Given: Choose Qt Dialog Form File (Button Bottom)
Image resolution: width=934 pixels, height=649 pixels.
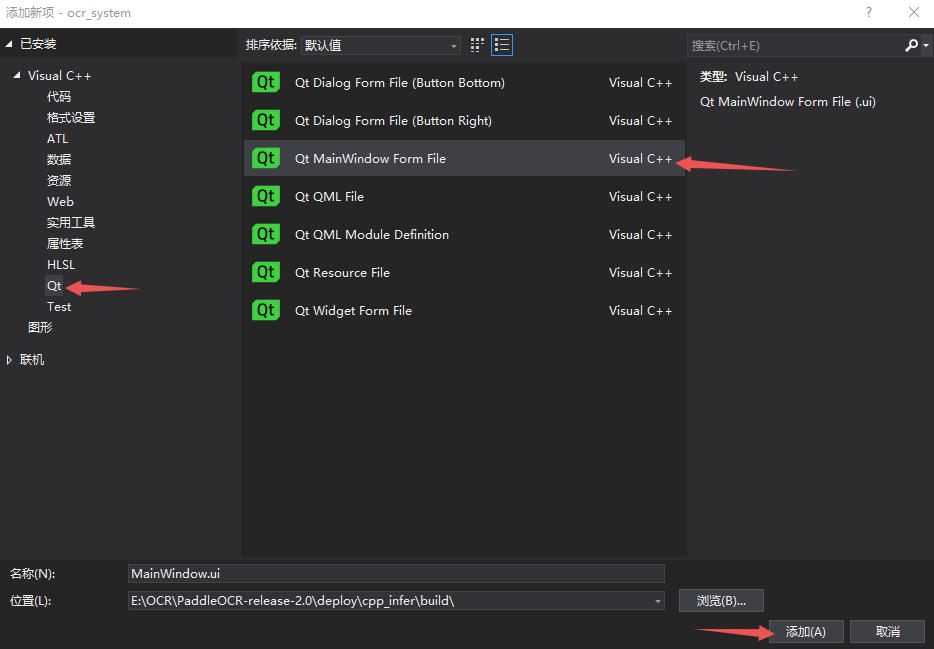Looking at the screenshot, I should [x=464, y=82].
